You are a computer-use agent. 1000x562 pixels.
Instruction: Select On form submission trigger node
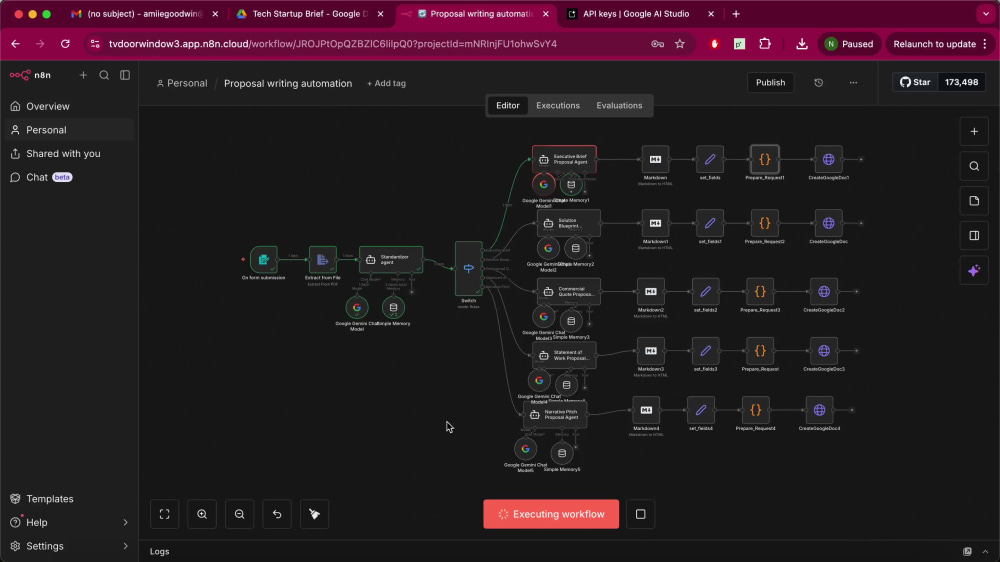[263, 260]
